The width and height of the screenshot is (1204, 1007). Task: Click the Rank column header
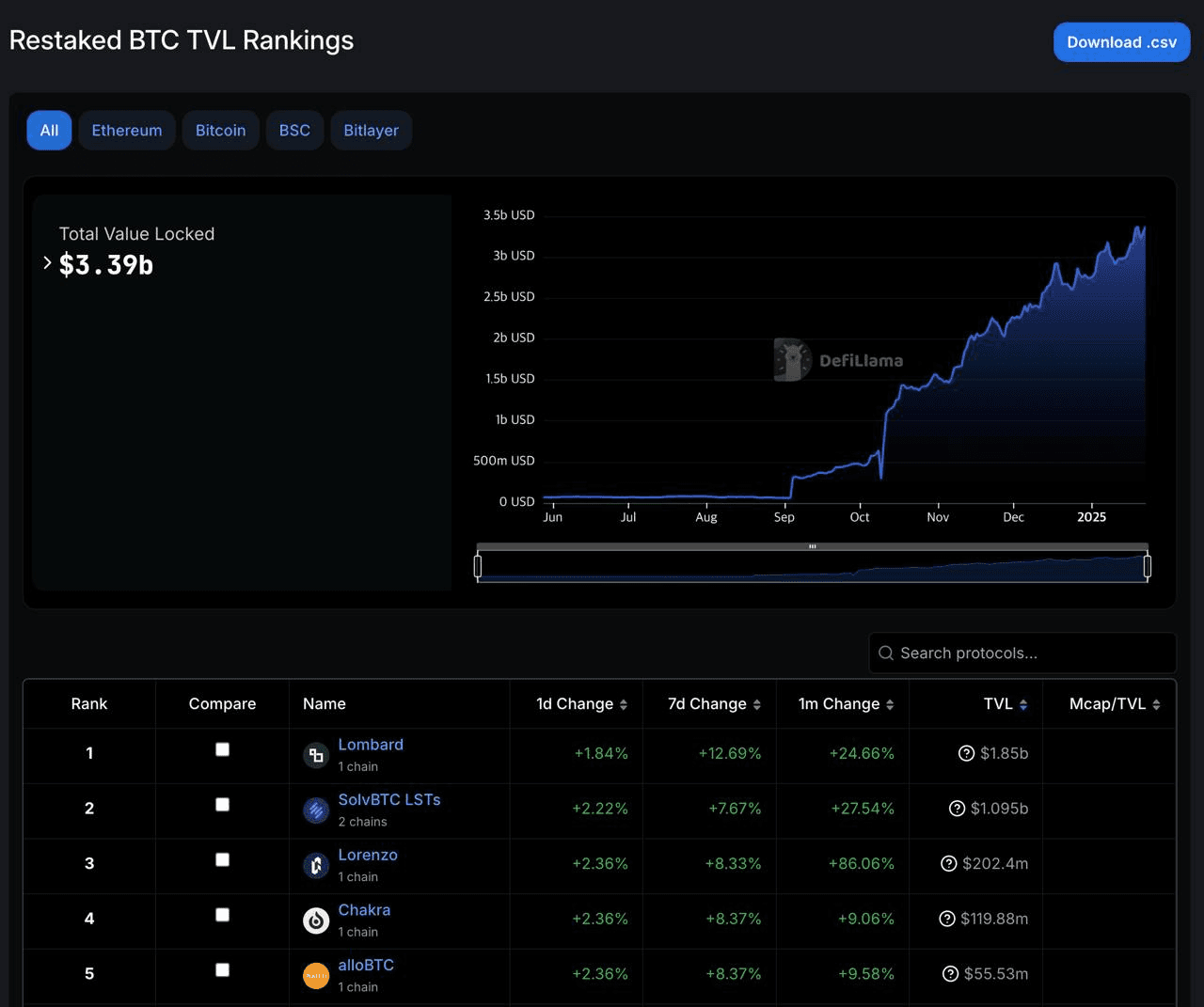[x=89, y=704]
